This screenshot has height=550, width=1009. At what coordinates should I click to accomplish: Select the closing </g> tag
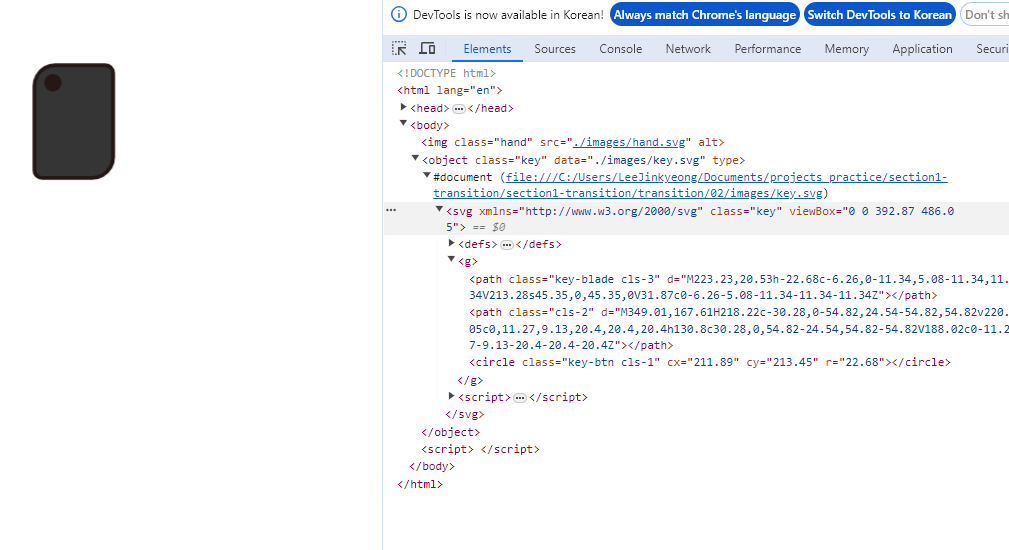point(470,380)
